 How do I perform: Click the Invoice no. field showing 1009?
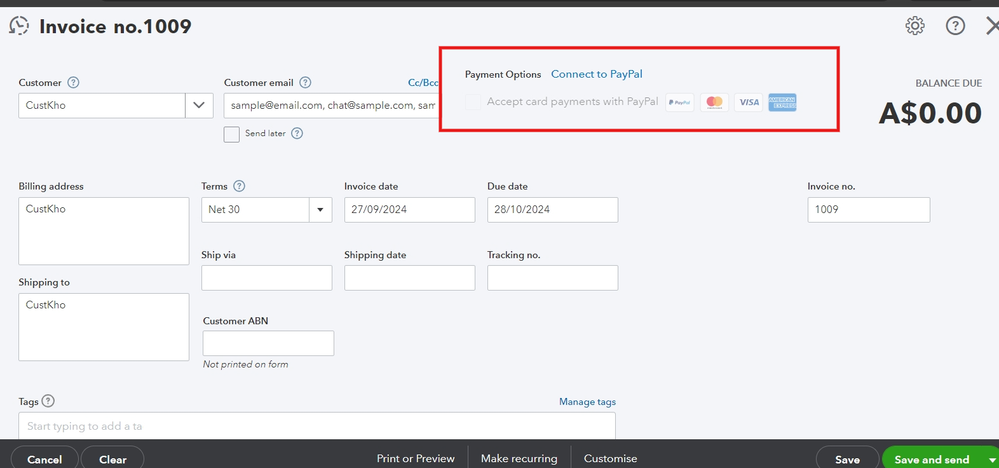pyautogui.click(x=868, y=209)
